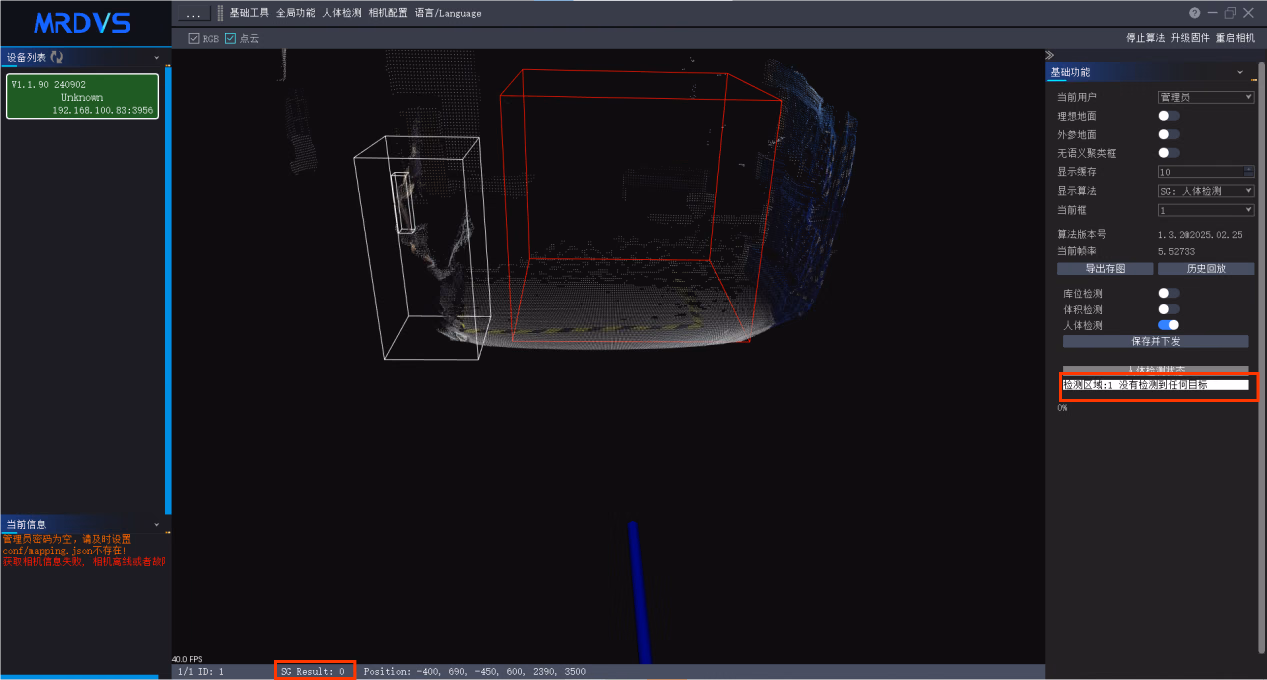Collapse the 基础功能 panel chevron
This screenshot has height=680, width=1267.
1240,73
